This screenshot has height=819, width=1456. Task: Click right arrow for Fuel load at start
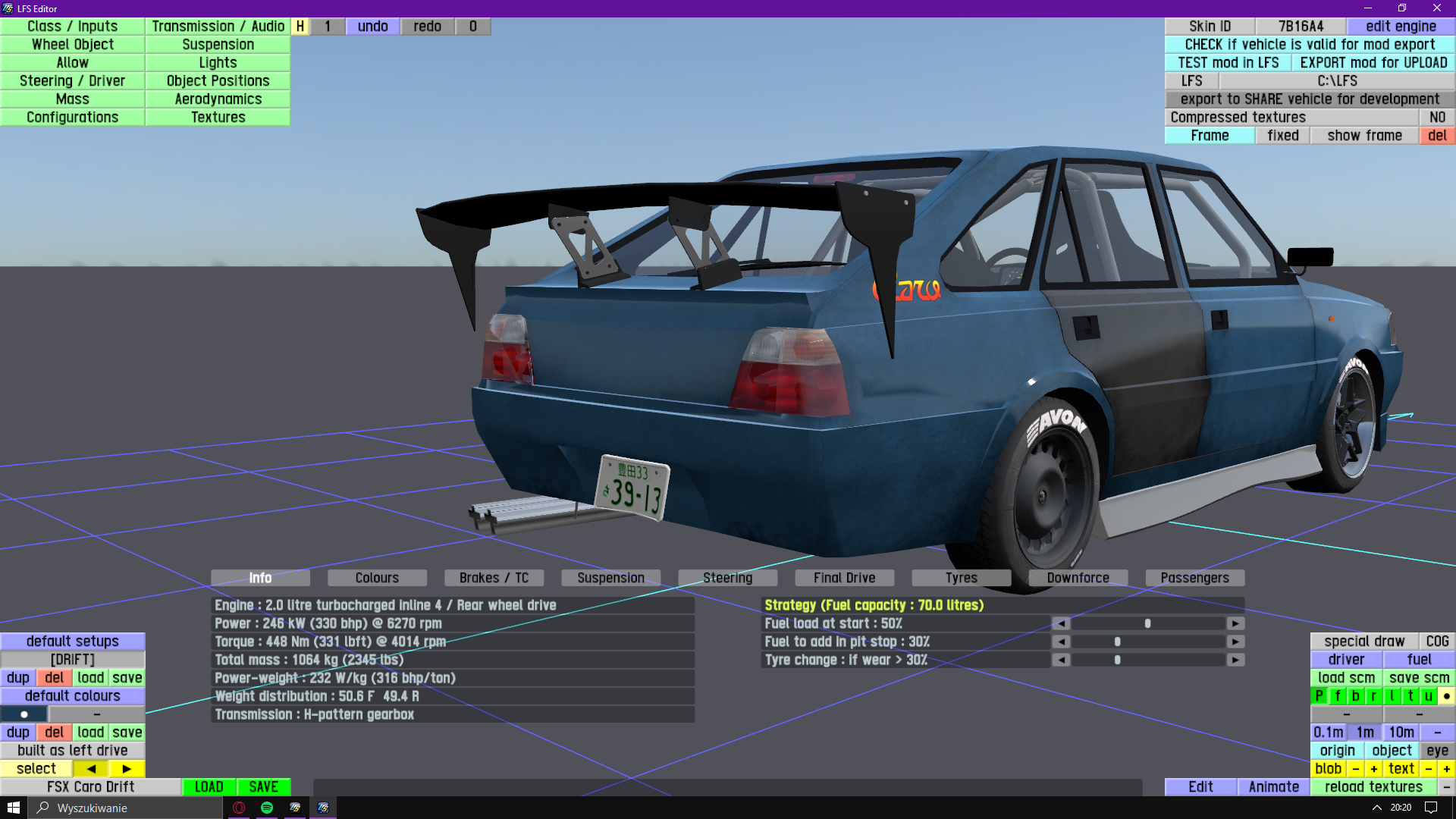1235,623
